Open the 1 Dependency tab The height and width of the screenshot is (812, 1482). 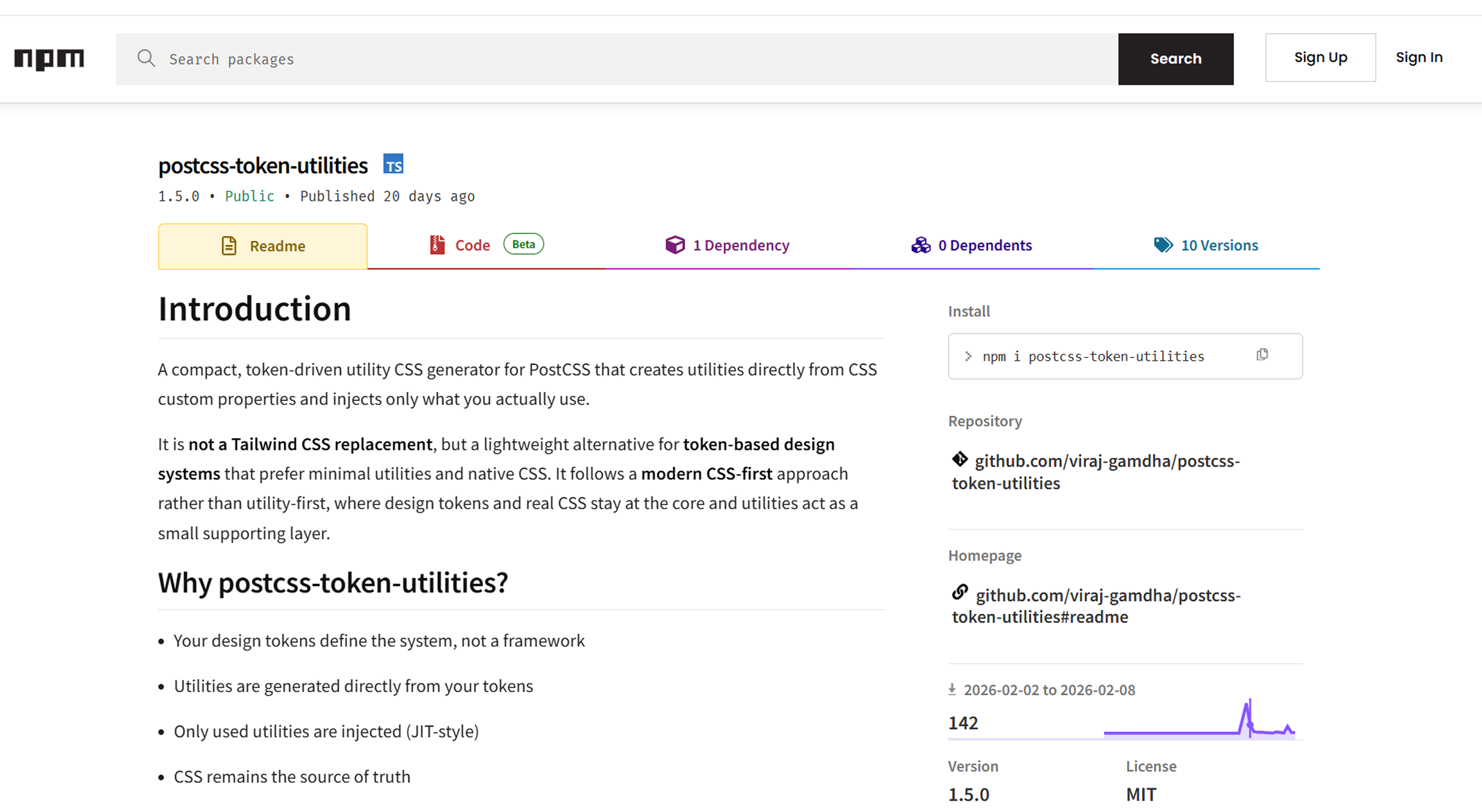pyautogui.click(x=727, y=246)
